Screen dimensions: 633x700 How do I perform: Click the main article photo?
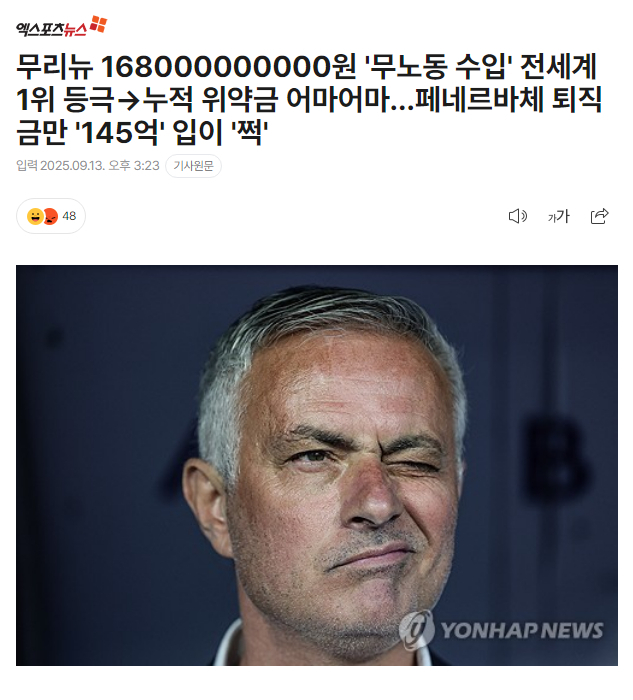tap(317, 465)
